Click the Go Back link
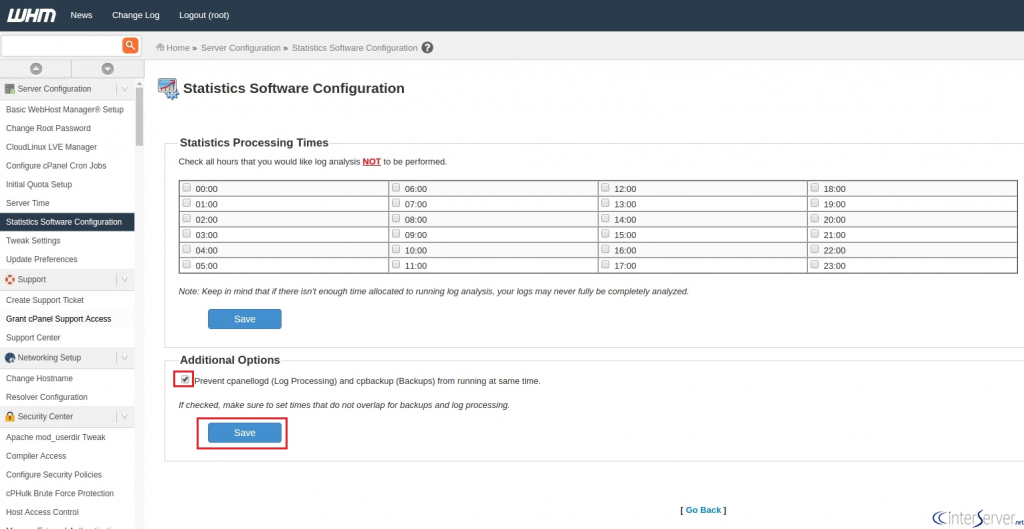1024x529 pixels. coord(703,510)
